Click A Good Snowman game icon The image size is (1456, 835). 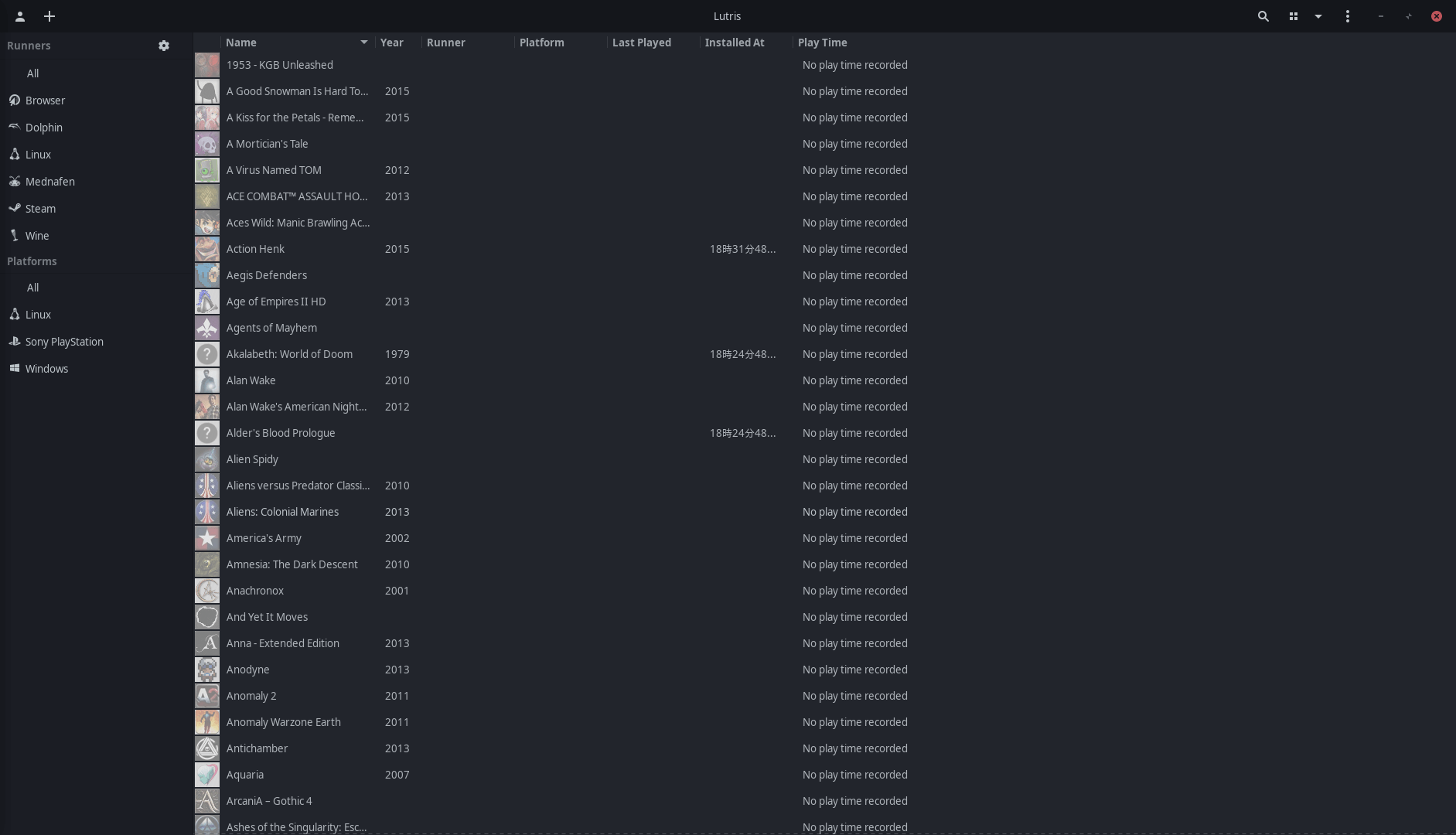207,91
